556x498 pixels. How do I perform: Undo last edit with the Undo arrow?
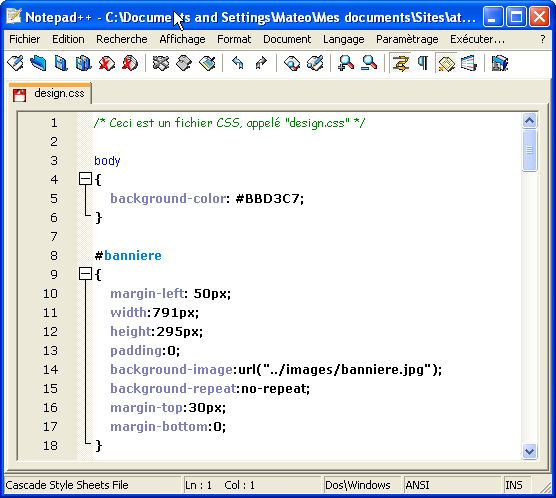point(238,64)
